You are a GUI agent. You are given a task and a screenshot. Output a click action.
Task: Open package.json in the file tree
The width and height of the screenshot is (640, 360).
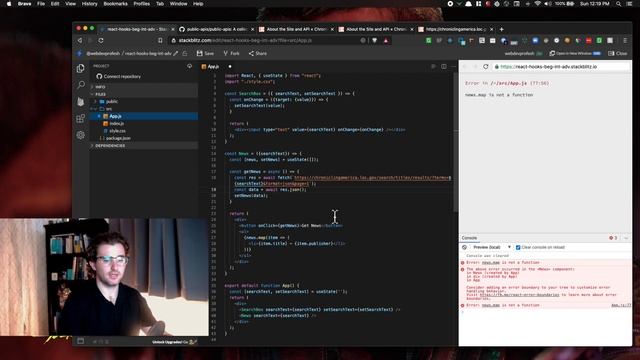[118, 138]
